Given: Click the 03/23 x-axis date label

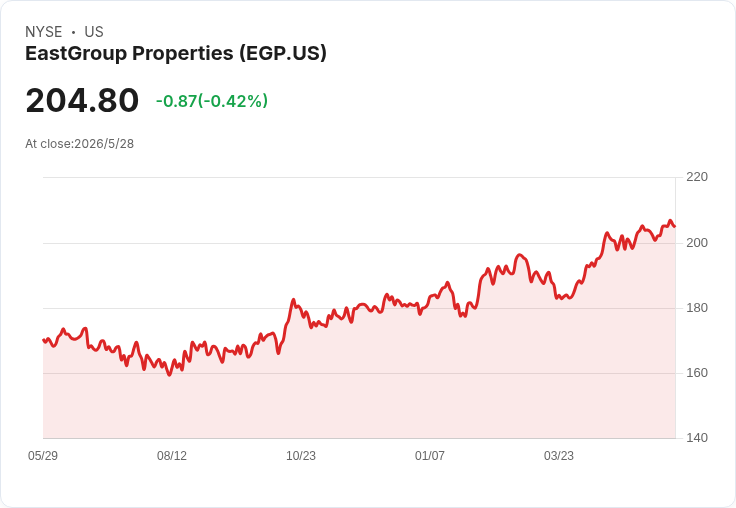Looking at the screenshot, I should tap(559, 455).
